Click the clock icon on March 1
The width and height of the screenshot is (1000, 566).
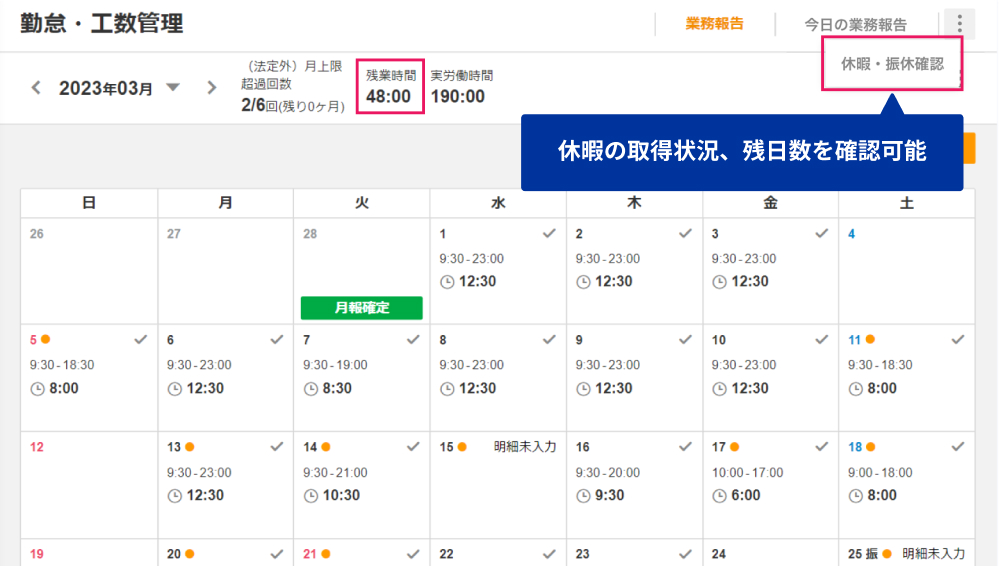tap(447, 282)
